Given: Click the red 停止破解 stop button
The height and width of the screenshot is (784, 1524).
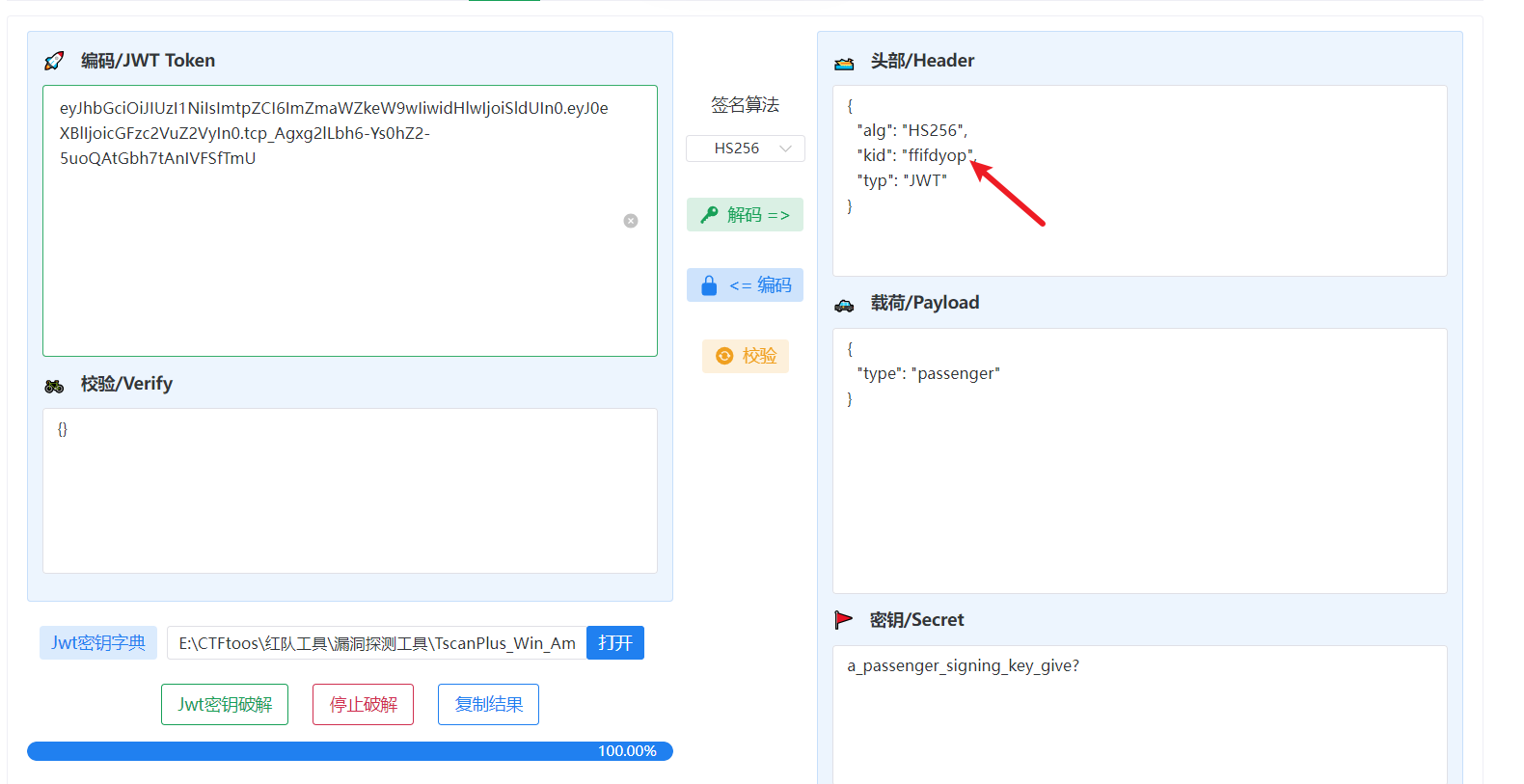Looking at the screenshot, I should pos(364,705).
